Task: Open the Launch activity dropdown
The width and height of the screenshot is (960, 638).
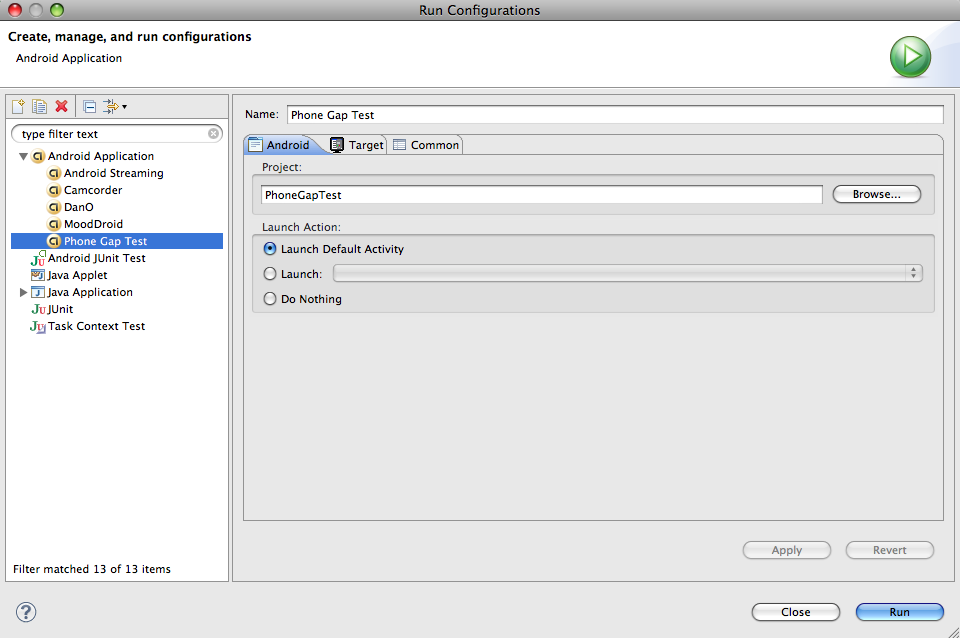Action: pyautogui.click(x=628, y=273)
